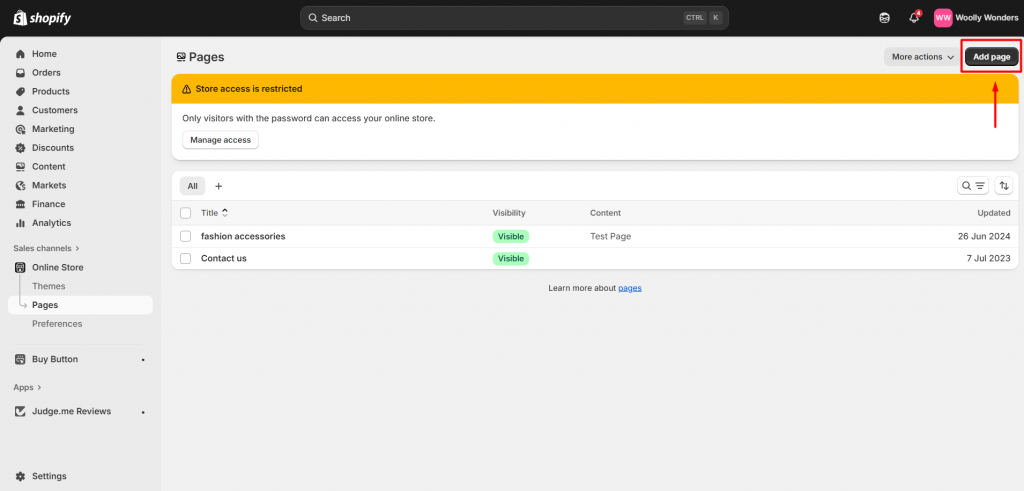This screenshot has width=1024, height=491.
Task: Click the Buy Button icon
Action: (x=20, y=359)
